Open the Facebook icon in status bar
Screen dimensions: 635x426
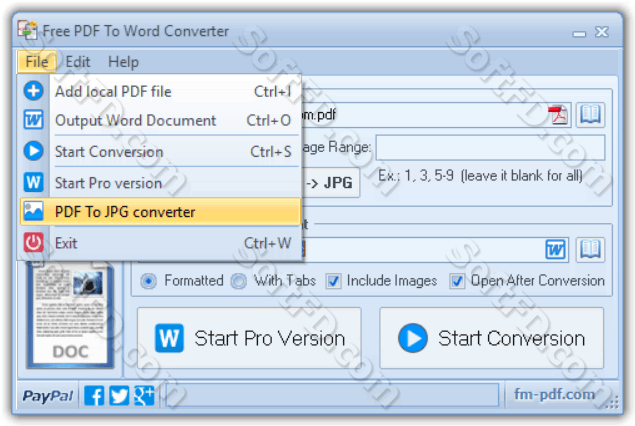tap(94, 396)
